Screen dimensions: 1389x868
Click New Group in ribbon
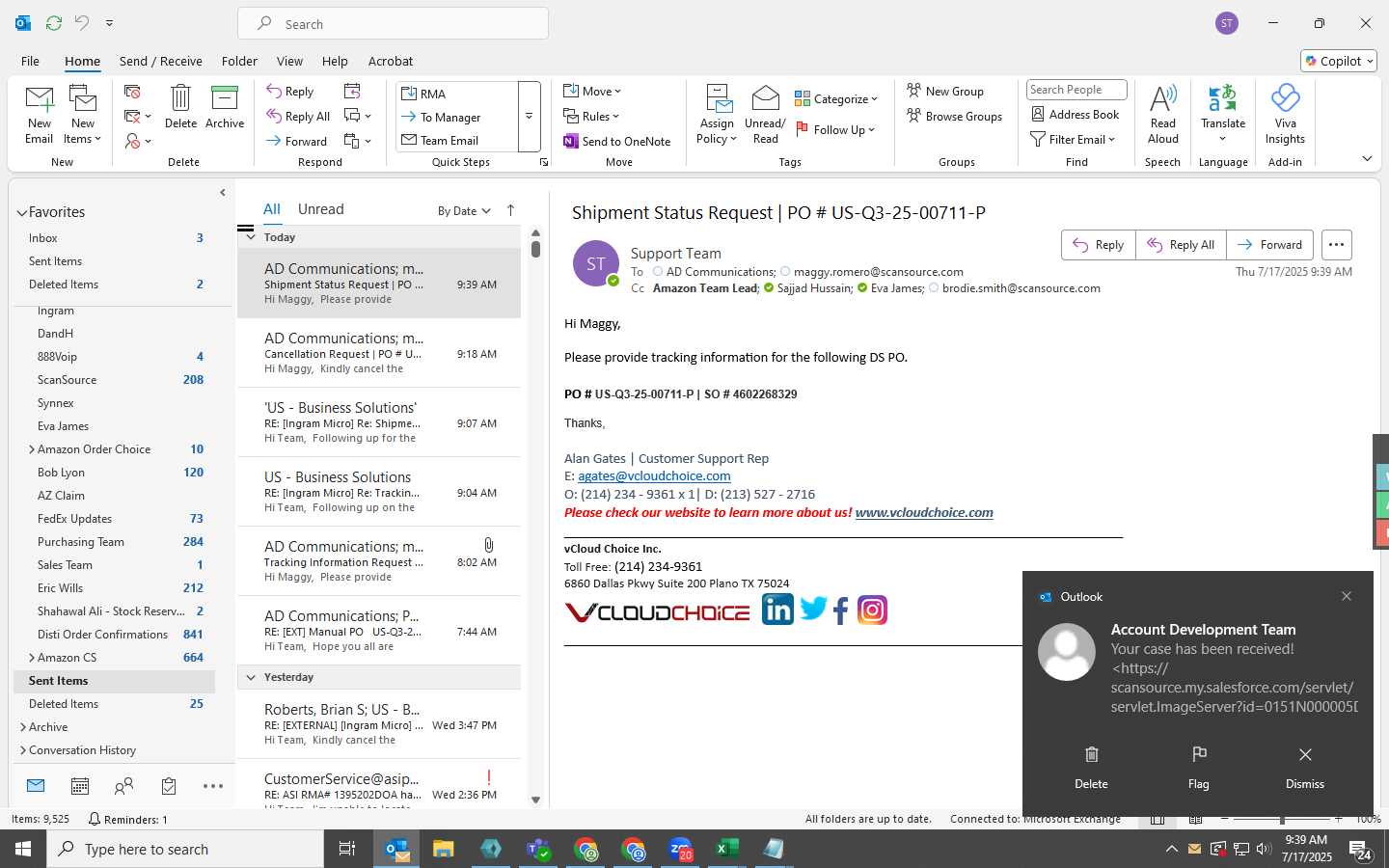945,91
